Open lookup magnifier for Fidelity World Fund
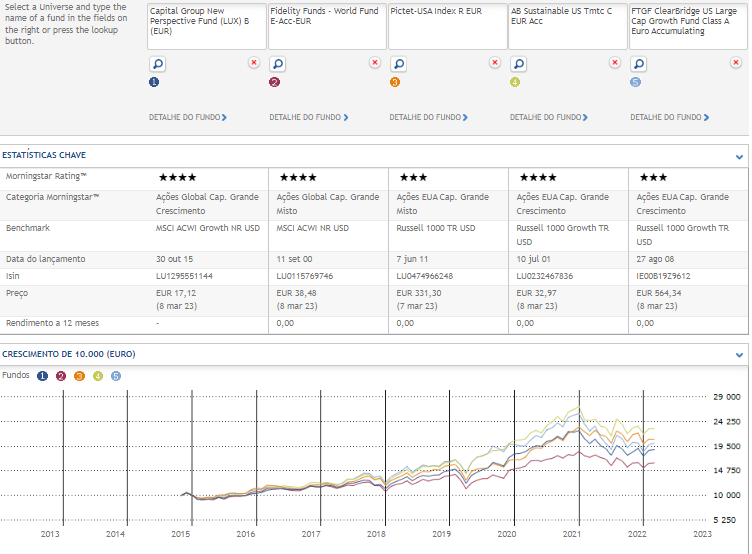 277,63
